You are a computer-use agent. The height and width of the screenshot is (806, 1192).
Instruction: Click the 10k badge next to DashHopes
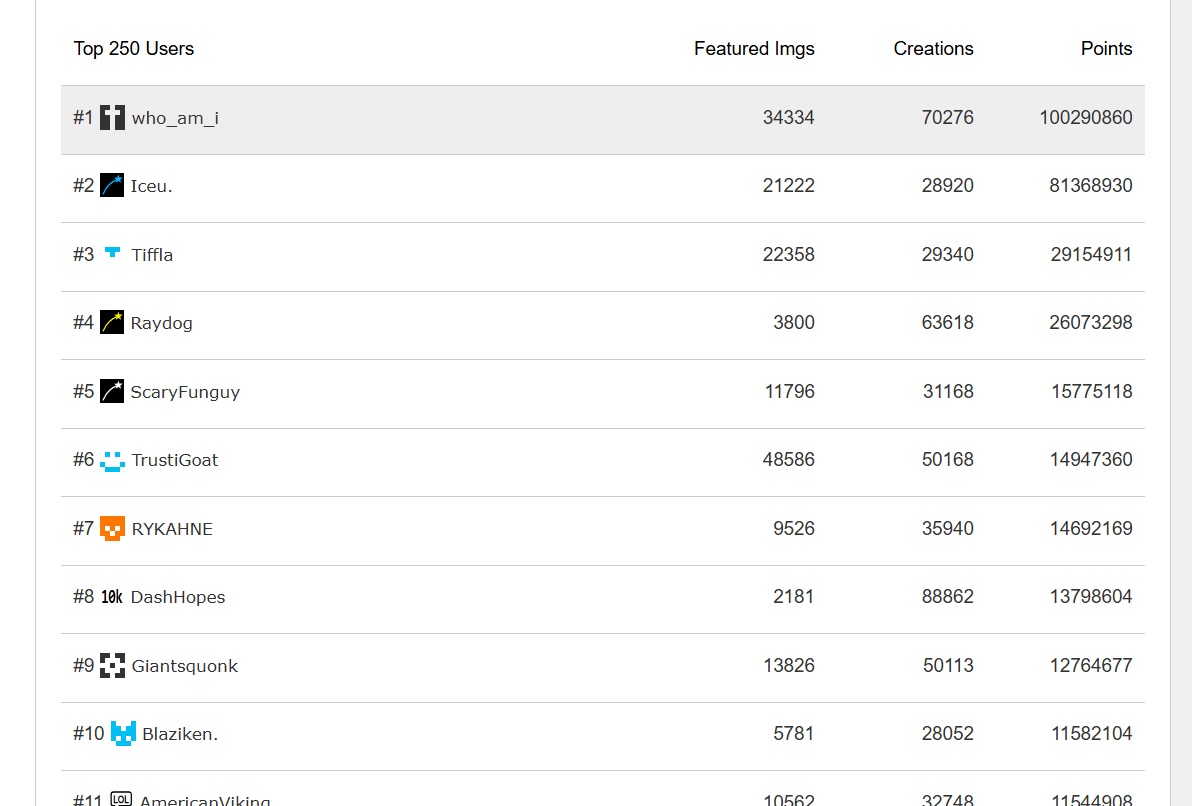click(x=112, y=597)
